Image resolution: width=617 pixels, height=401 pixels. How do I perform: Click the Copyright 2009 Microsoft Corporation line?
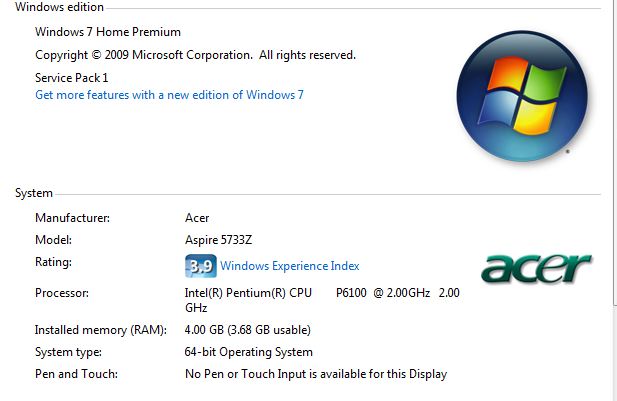pos(196,55)
